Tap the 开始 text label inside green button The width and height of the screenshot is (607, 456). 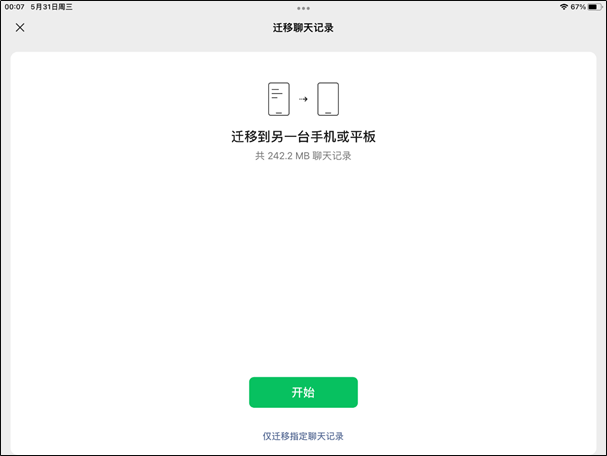pos(303,392)
